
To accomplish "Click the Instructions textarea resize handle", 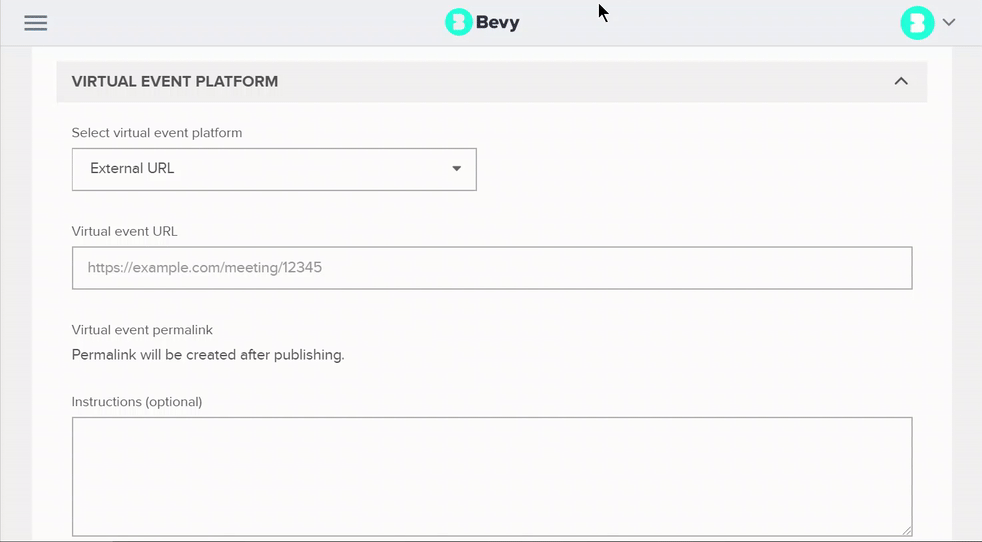I will [906, 530].
